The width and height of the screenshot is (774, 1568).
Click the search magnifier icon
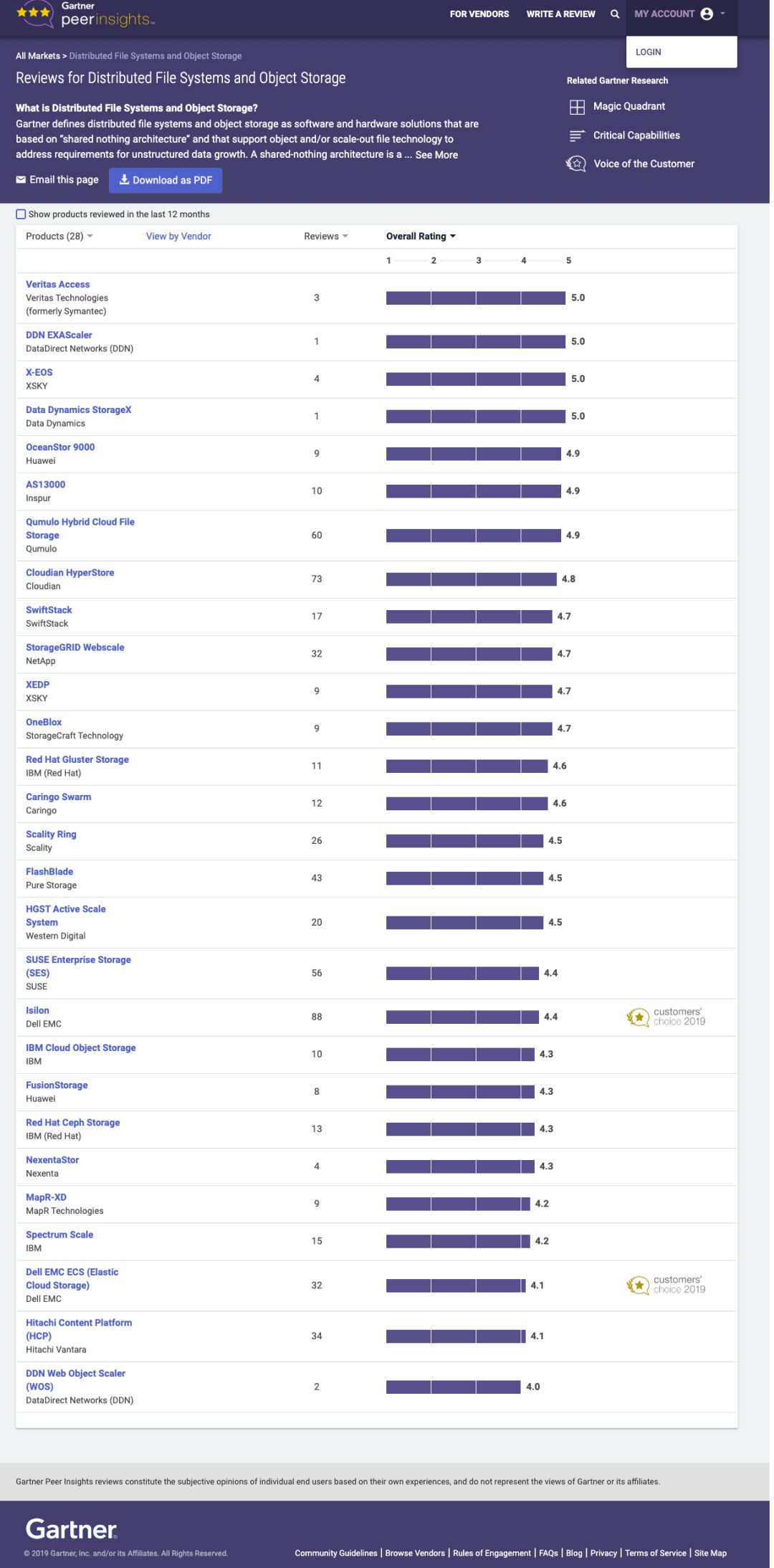[614, 14]
